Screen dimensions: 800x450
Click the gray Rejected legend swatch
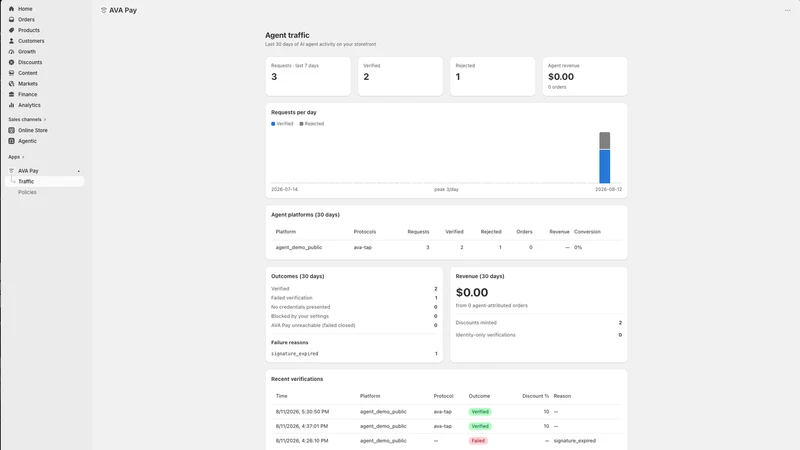tap(301, 123)
